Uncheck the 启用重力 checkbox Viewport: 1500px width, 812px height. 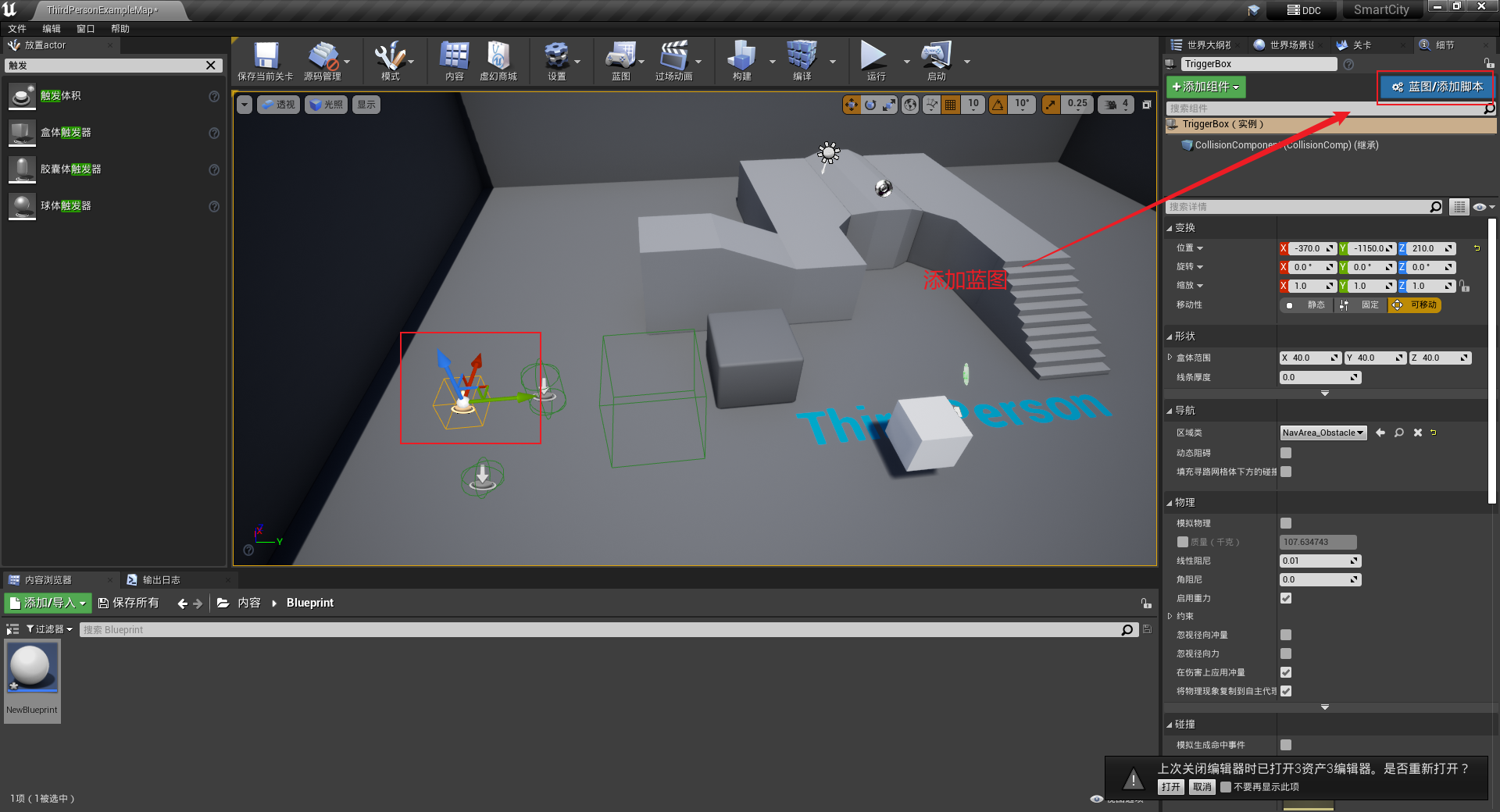[1286, 598]
